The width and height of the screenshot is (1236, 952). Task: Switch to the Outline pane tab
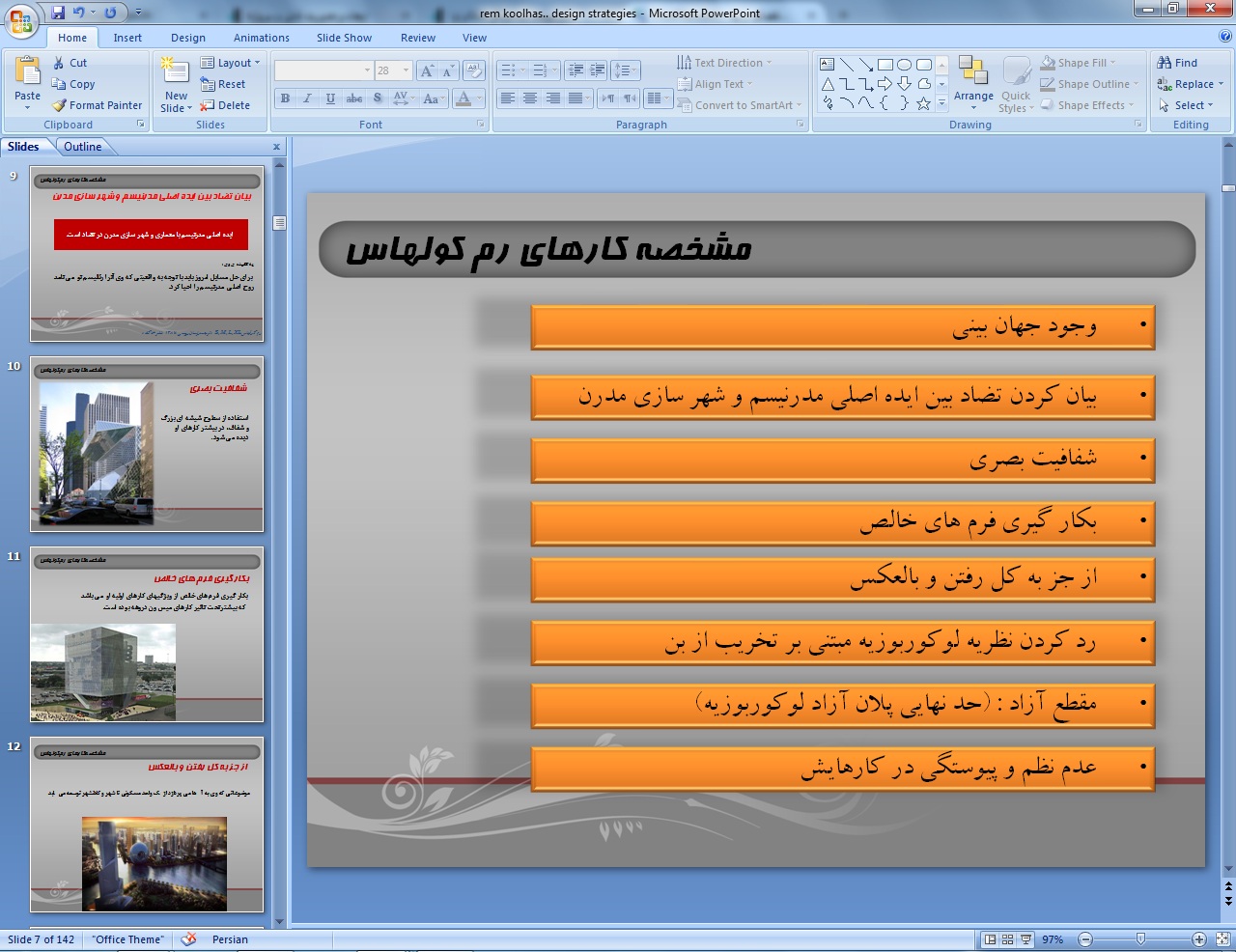(83, 147)
